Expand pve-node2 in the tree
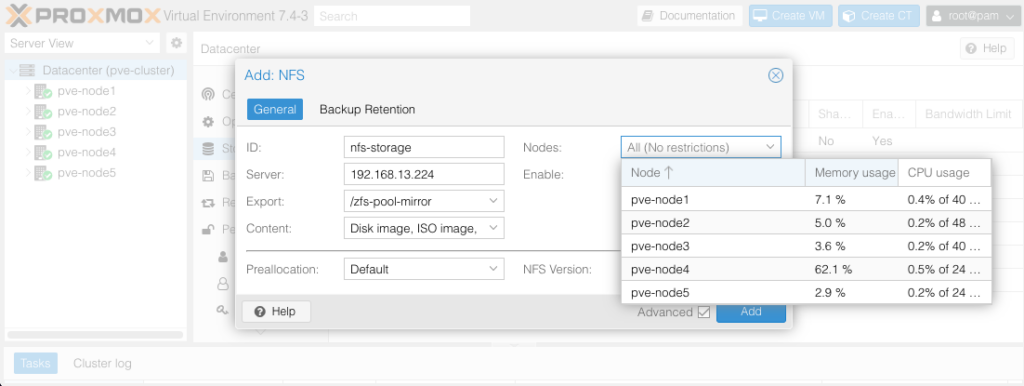 point(28,112)
